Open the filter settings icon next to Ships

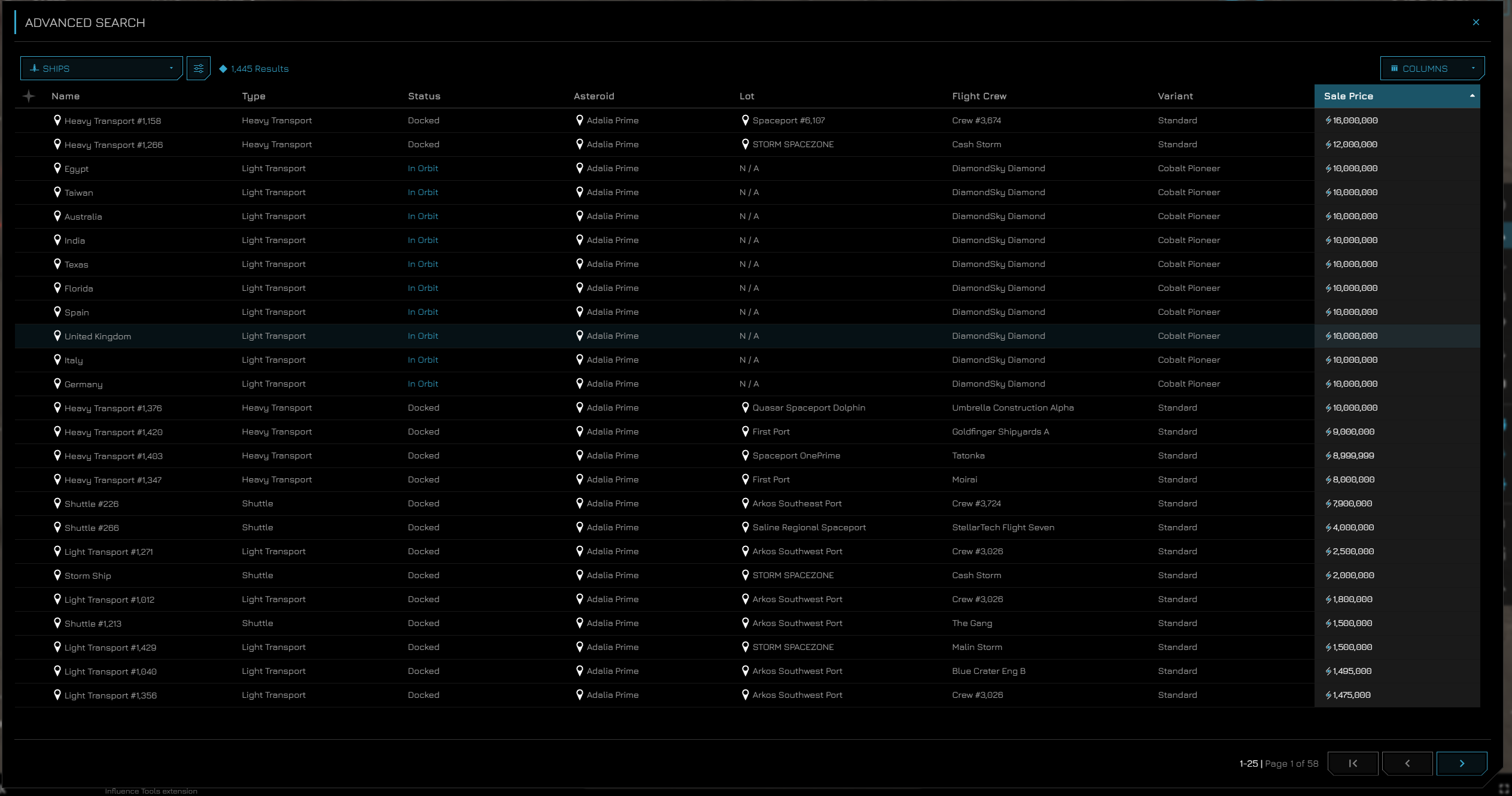[198, 68]
